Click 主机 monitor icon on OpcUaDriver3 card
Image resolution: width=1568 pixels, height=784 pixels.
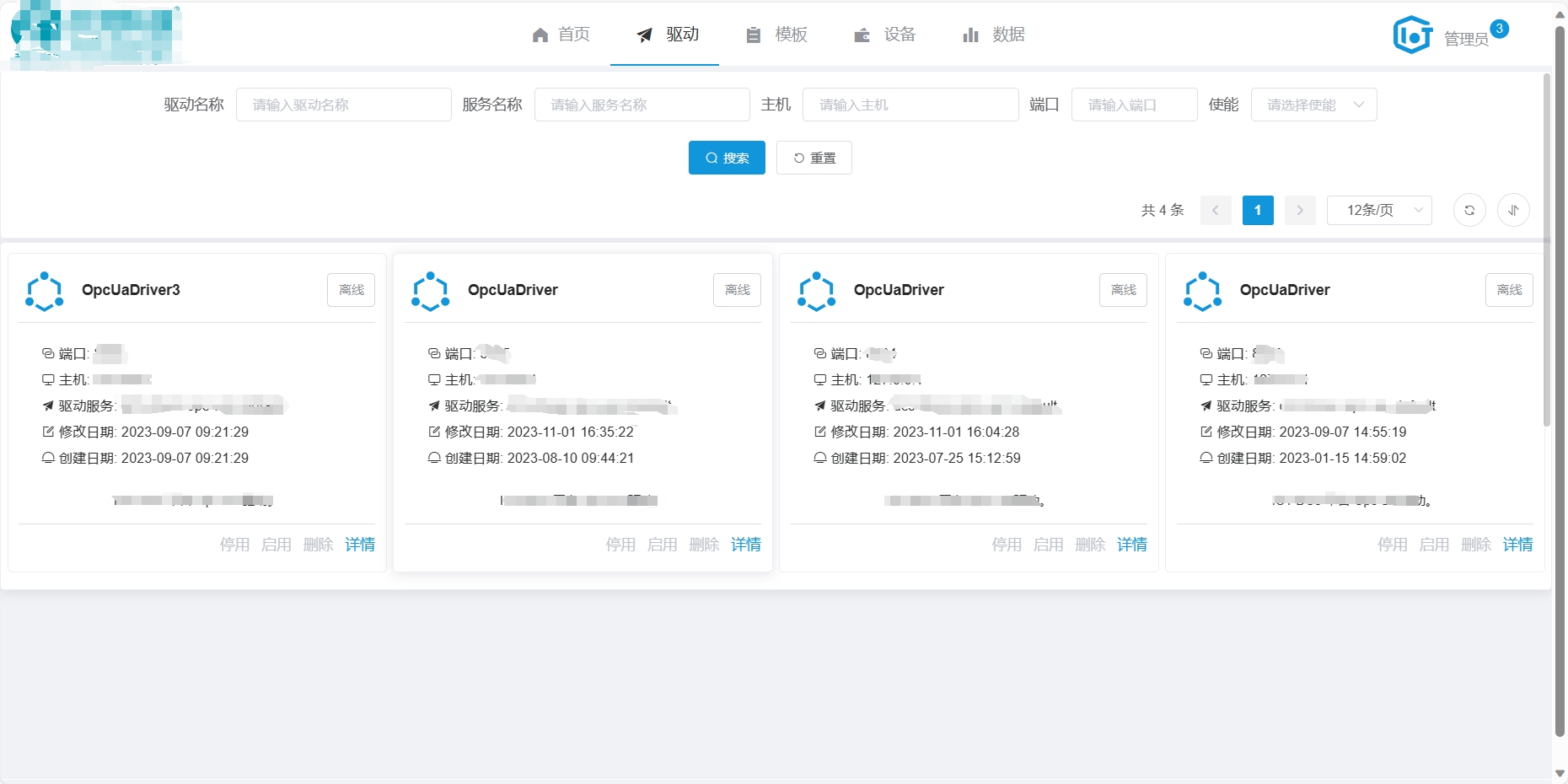tap(48, 379)
